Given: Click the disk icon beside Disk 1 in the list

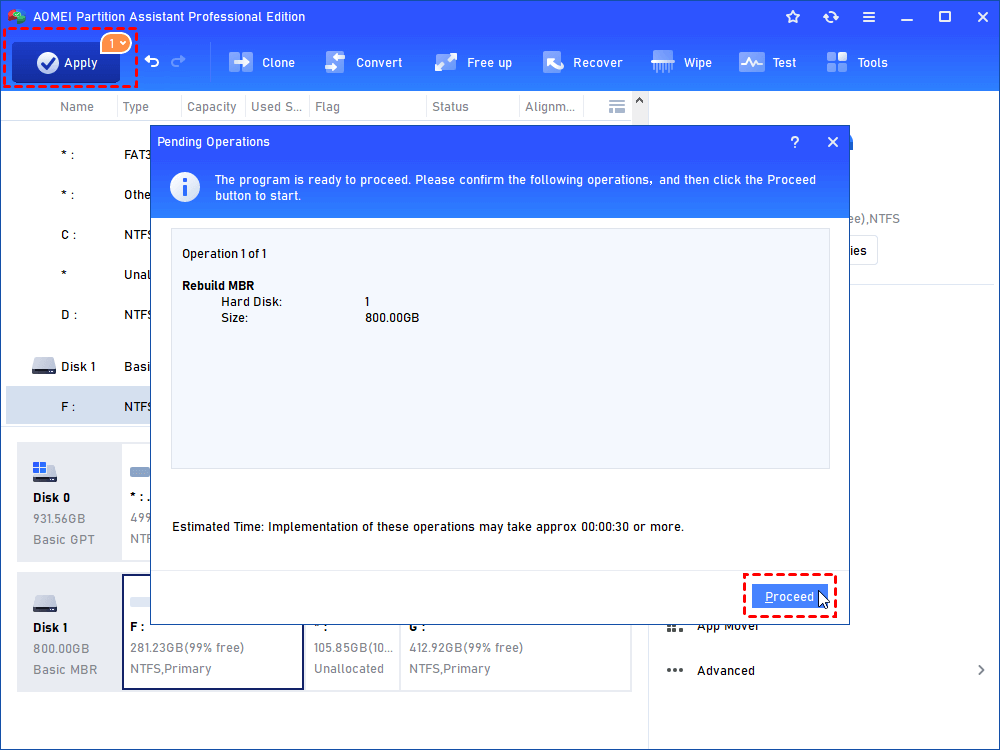Looking at the screenshot, I should [44, 366].
